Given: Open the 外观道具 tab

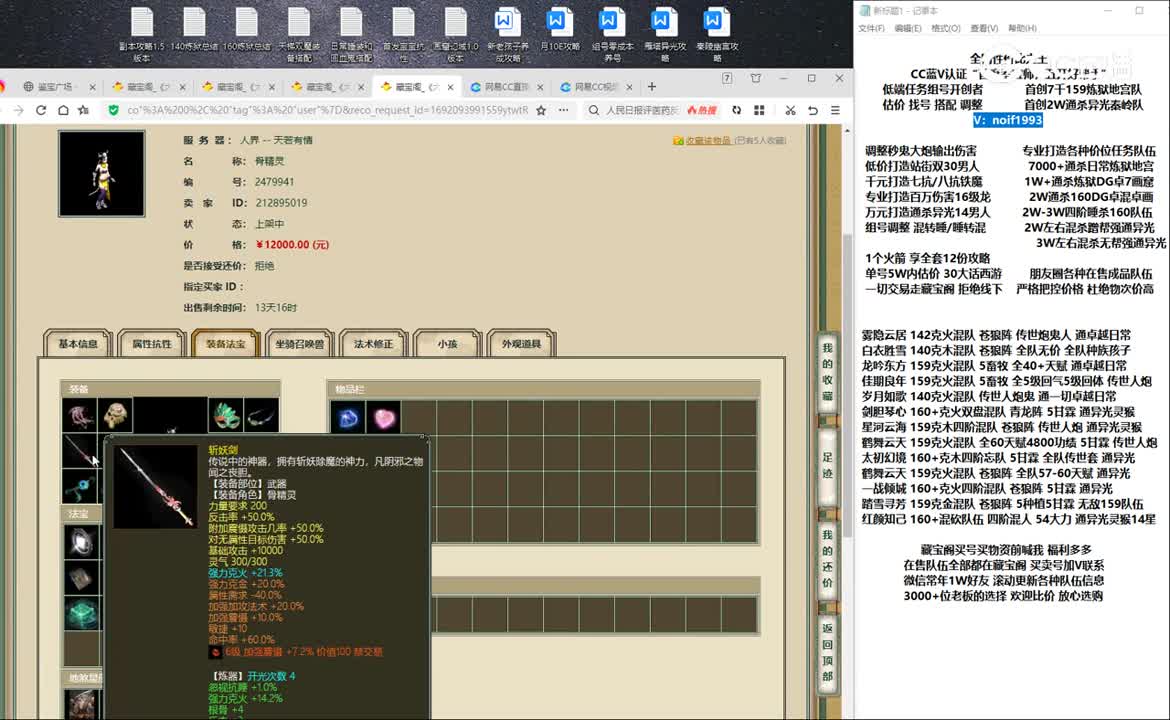Looking at the screenshot, I should click(x=521, y=344).
